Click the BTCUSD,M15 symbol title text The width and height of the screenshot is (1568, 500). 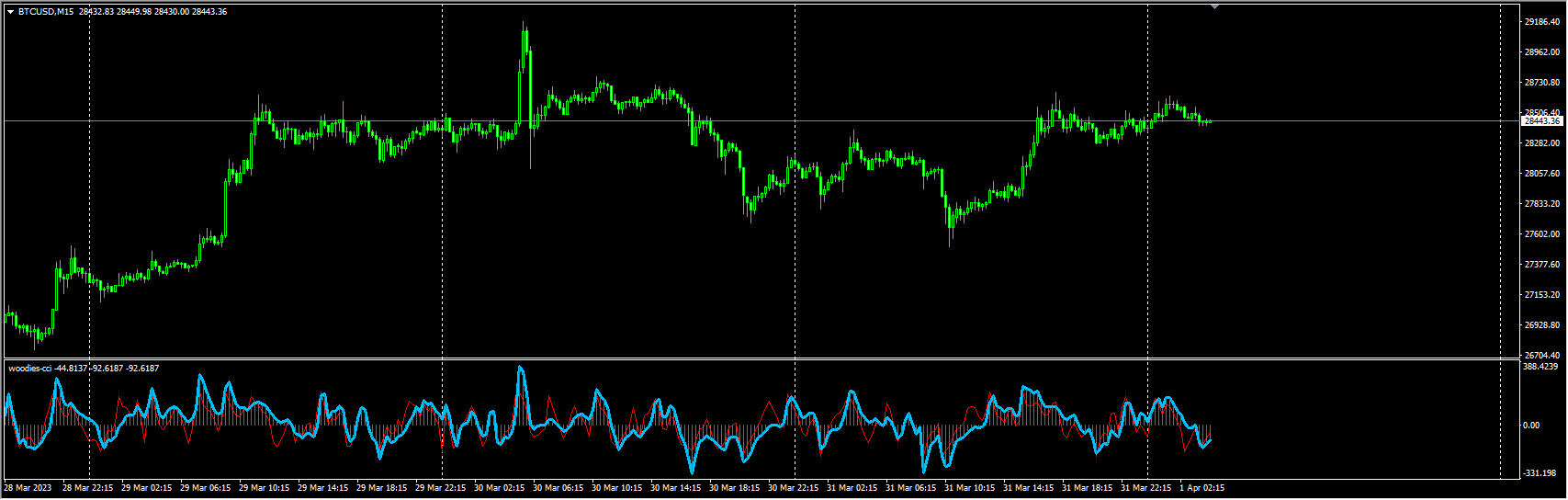click(46, 12)
